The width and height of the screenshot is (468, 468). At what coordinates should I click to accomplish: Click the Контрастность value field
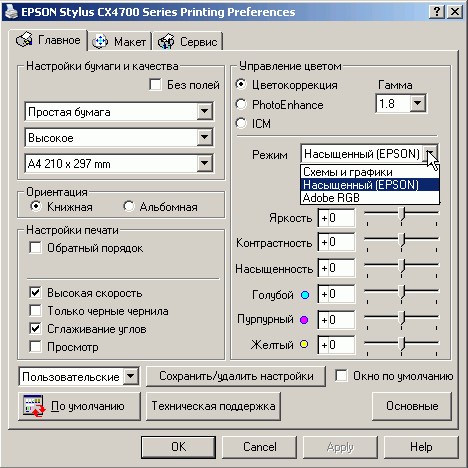click(336, 242)
